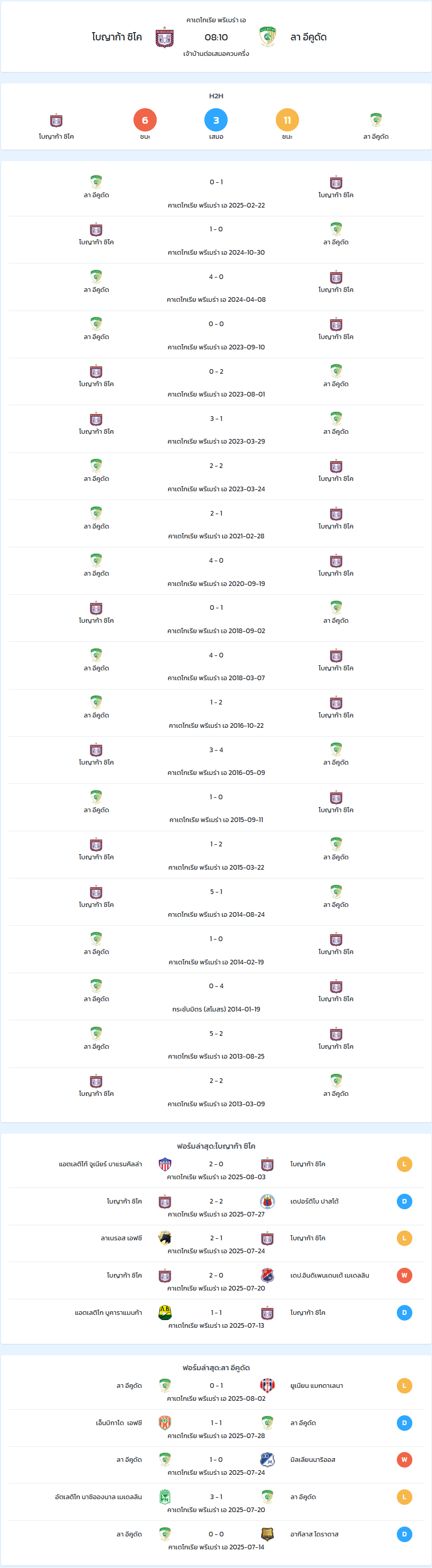Click the Boyacá Chicó crest in match header
Viewport: 432px width, 1568px height.
click(165, 37)
